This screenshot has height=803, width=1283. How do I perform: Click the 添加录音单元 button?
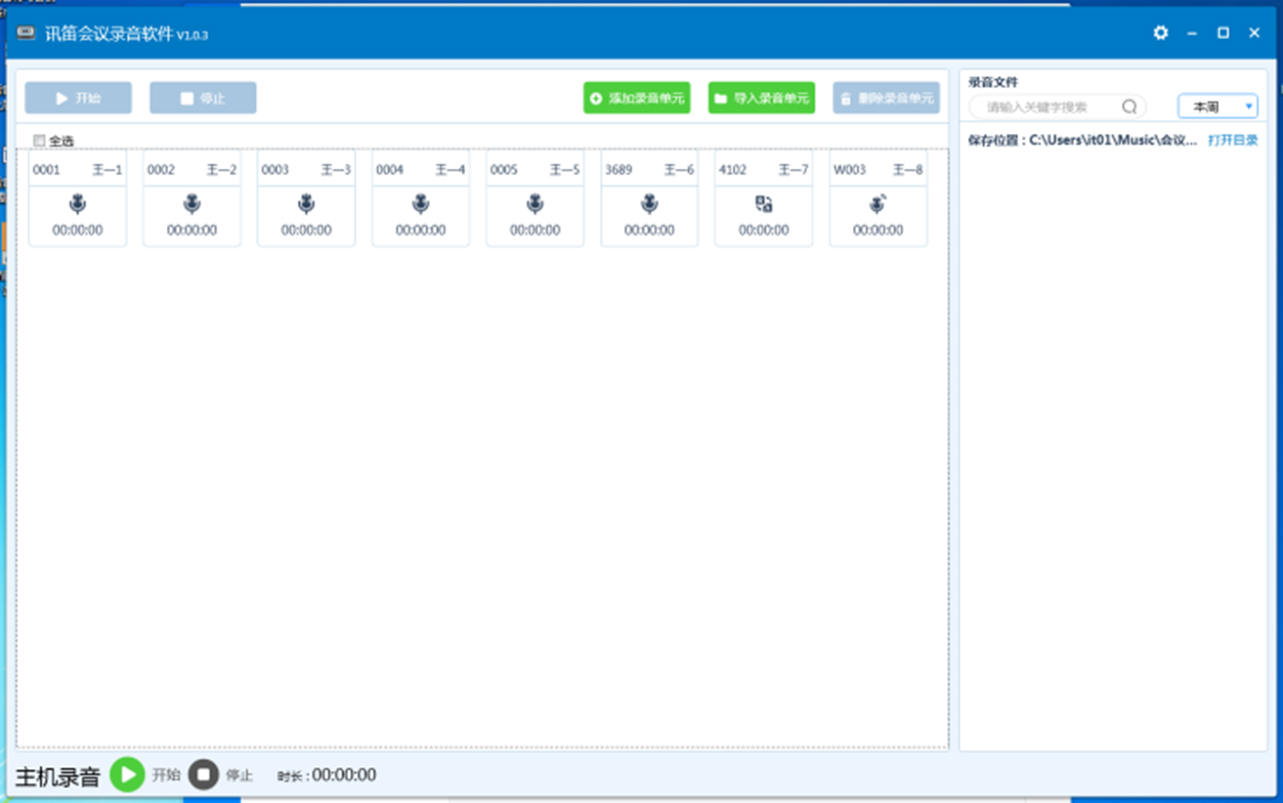(x=637, y=98)
